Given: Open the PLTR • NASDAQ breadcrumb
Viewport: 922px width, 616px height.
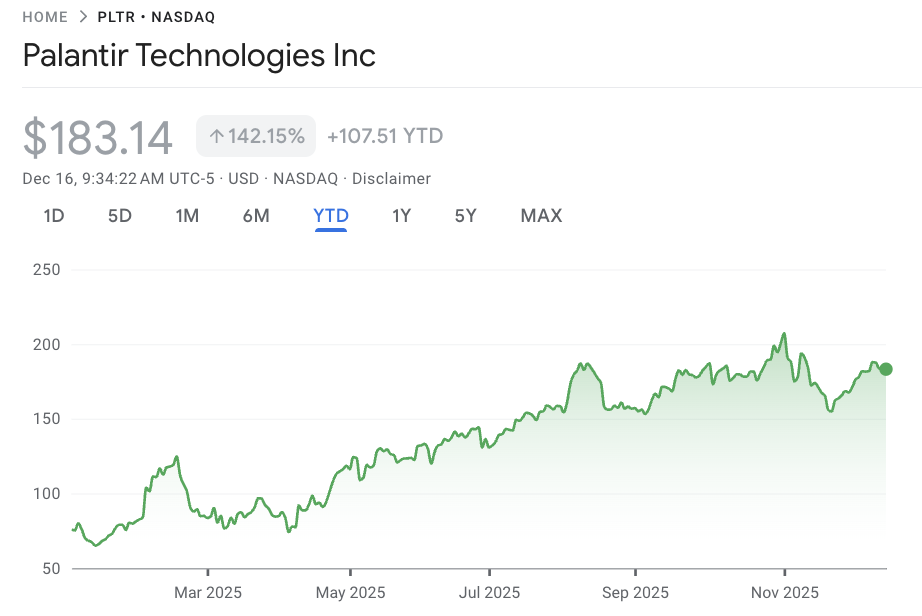Looking at the screenshot, I should [x=156, y=17].
